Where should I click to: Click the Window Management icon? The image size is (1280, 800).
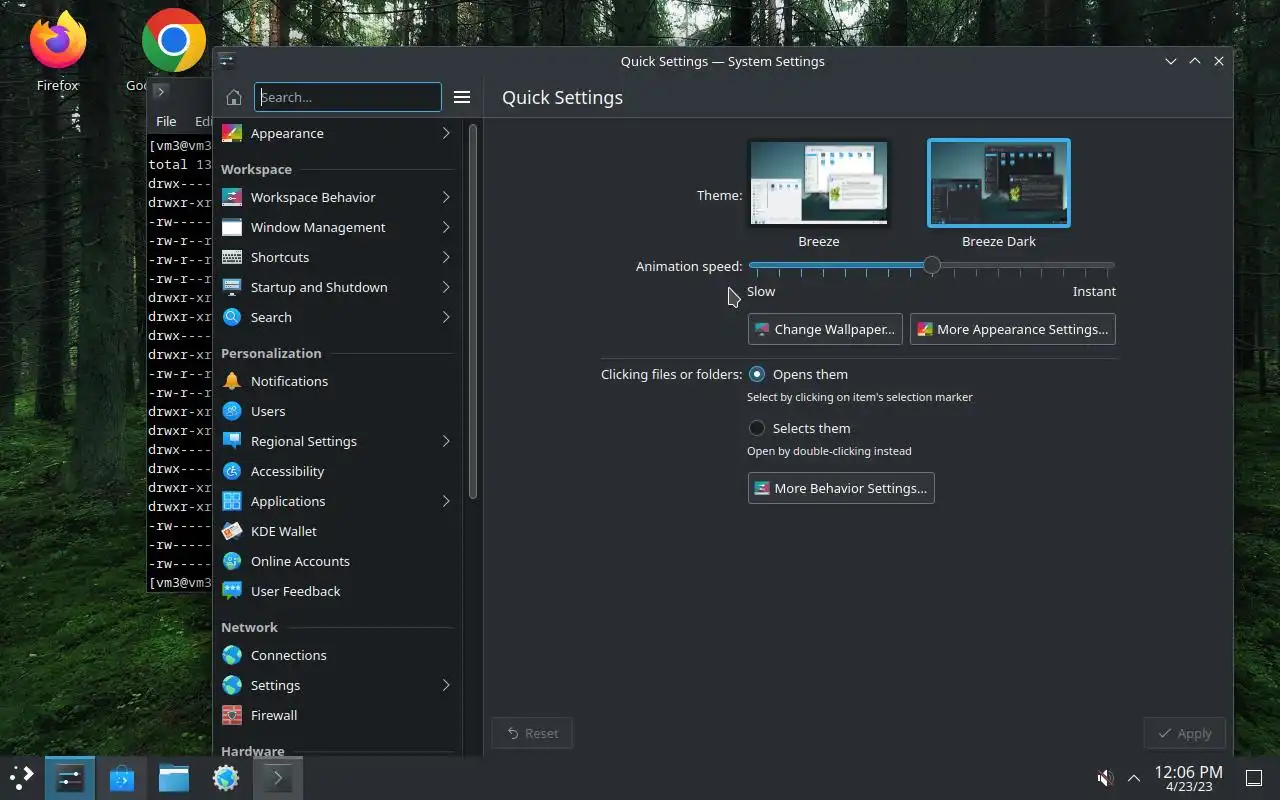(232, 227)
